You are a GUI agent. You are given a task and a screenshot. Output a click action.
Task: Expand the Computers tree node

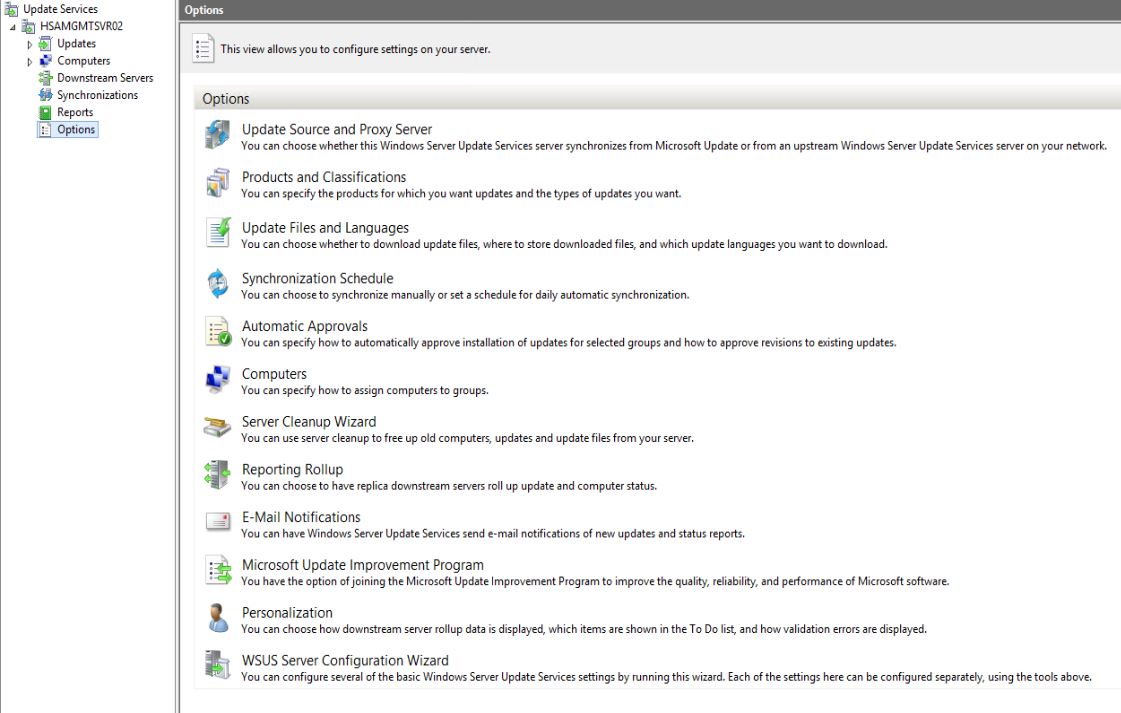click(29, 62)
